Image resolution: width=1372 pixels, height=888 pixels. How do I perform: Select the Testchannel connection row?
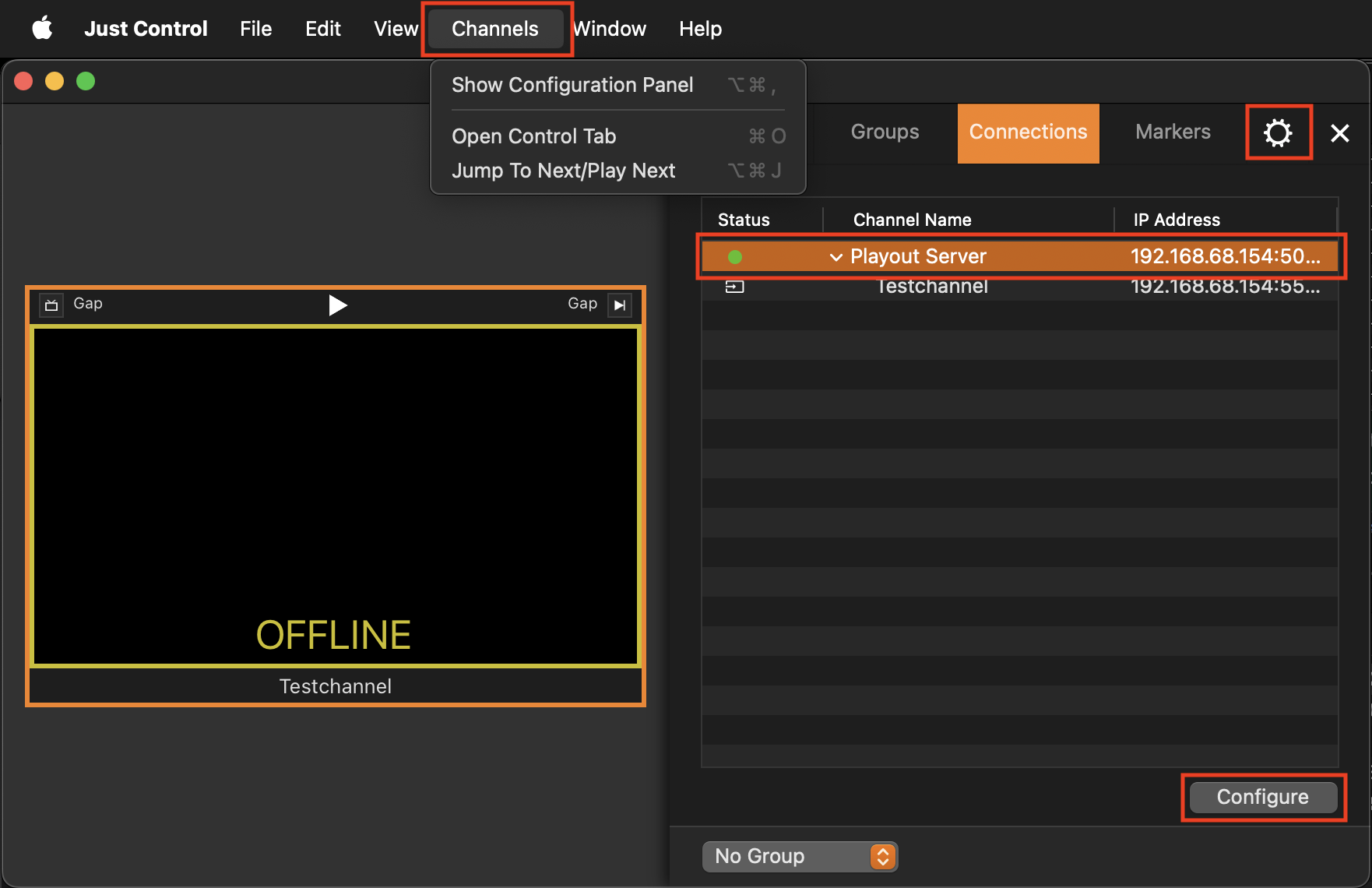tap(1020, 286)
